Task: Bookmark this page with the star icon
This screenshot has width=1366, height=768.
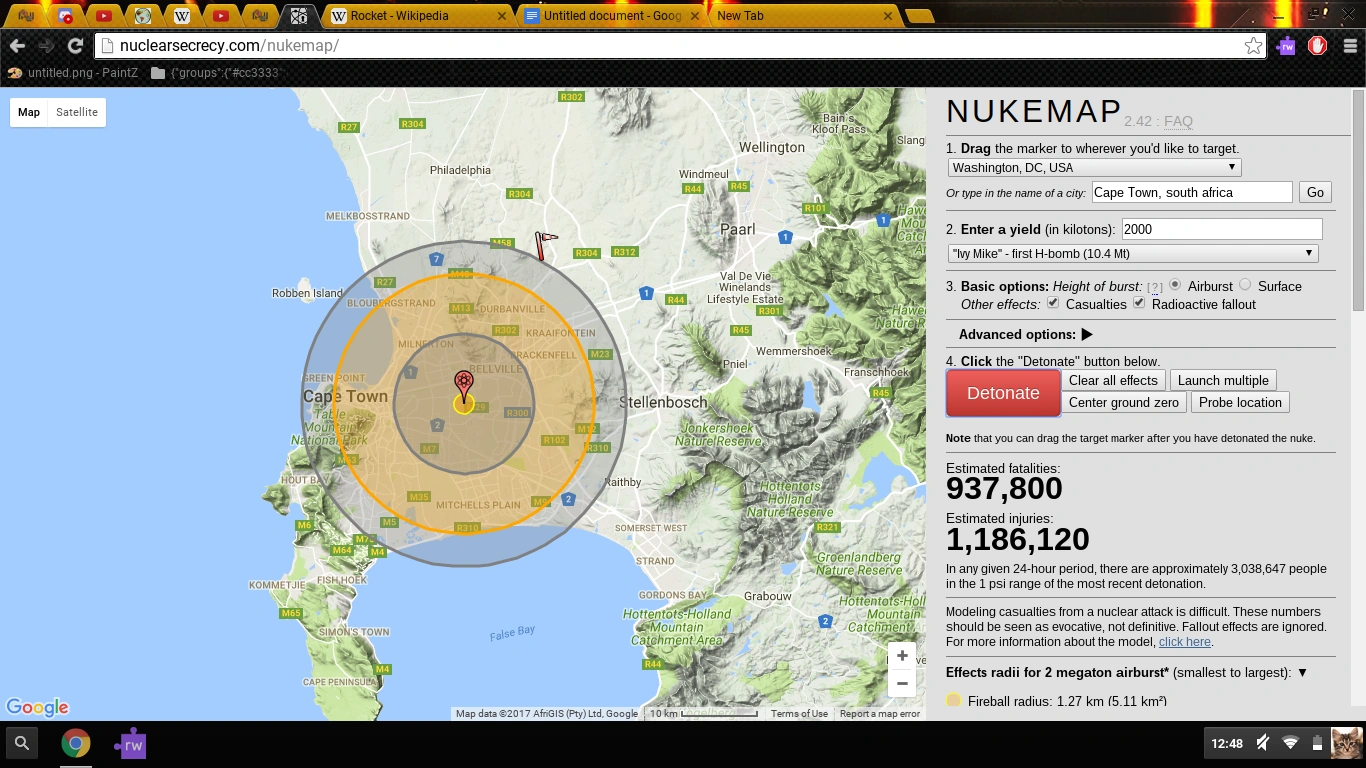Action: [x=1253, y=46]
